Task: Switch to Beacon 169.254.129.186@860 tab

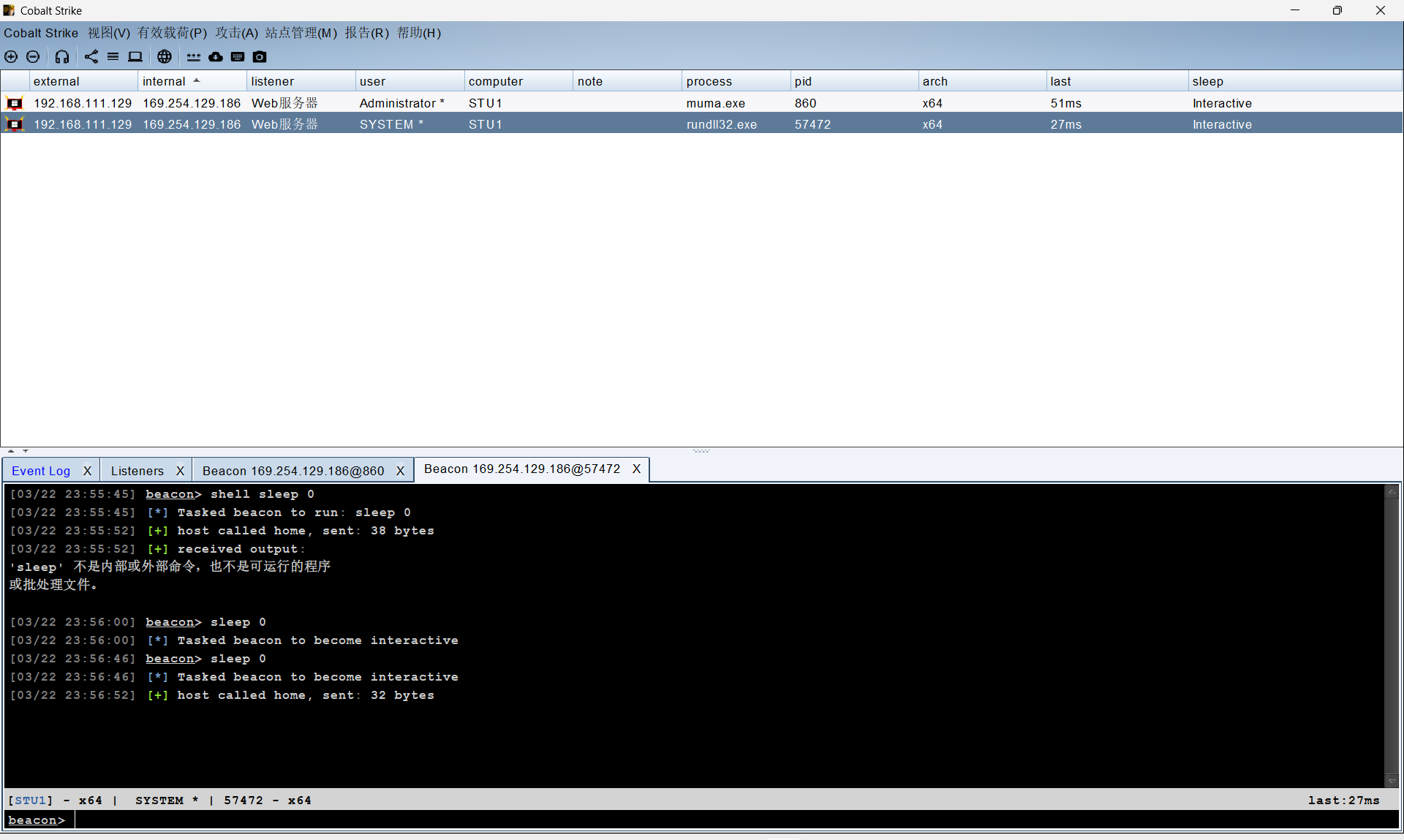Action: [x=293, y=471]
